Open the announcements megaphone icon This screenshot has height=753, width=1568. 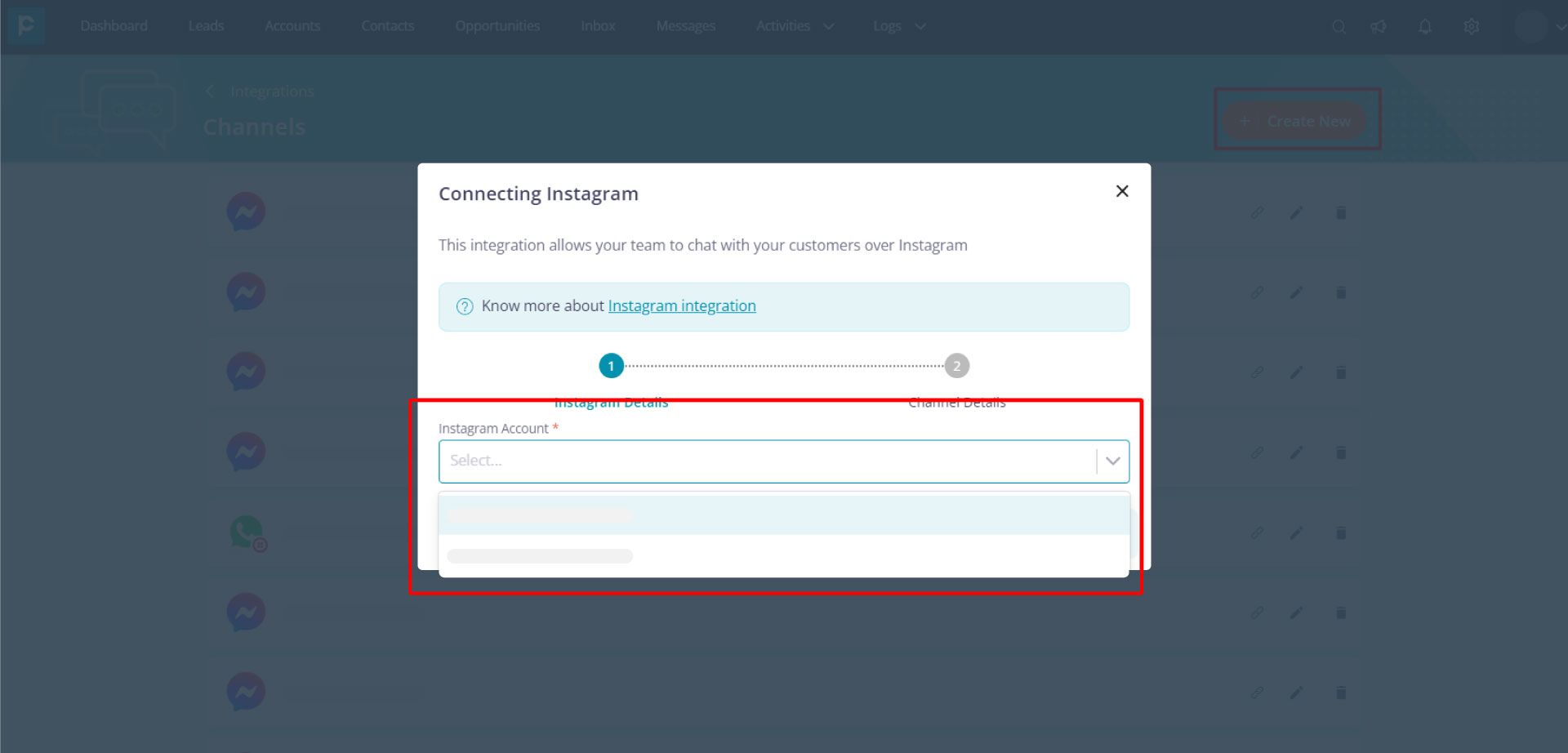(x=1379, y=27)
